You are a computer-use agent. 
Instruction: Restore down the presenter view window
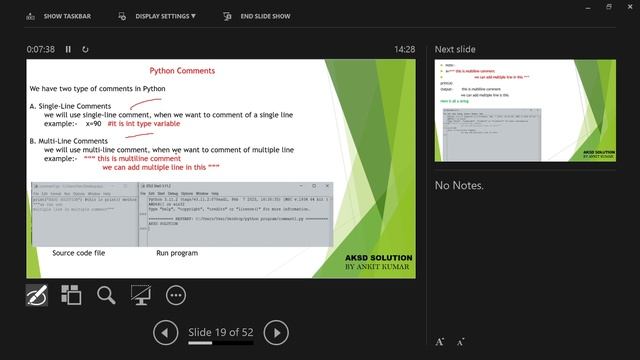pos(609,7)
